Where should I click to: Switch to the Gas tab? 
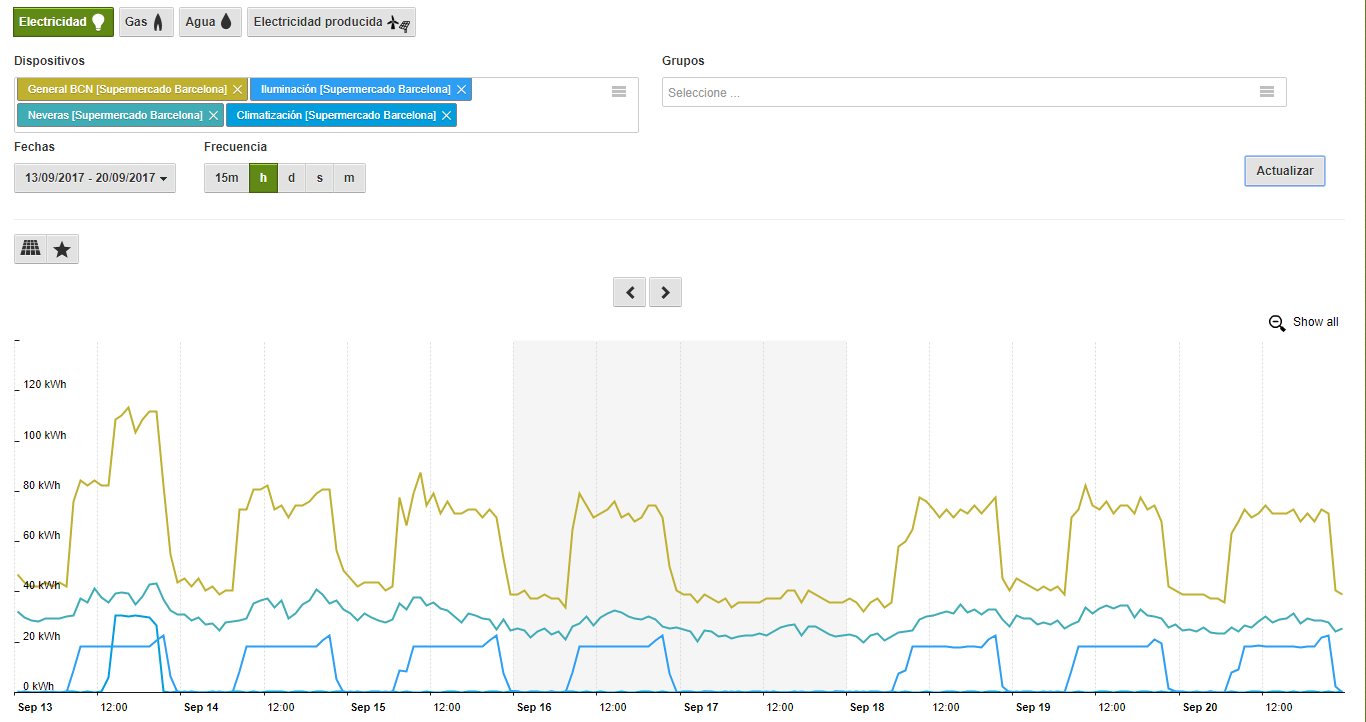(x=146, y=22)
